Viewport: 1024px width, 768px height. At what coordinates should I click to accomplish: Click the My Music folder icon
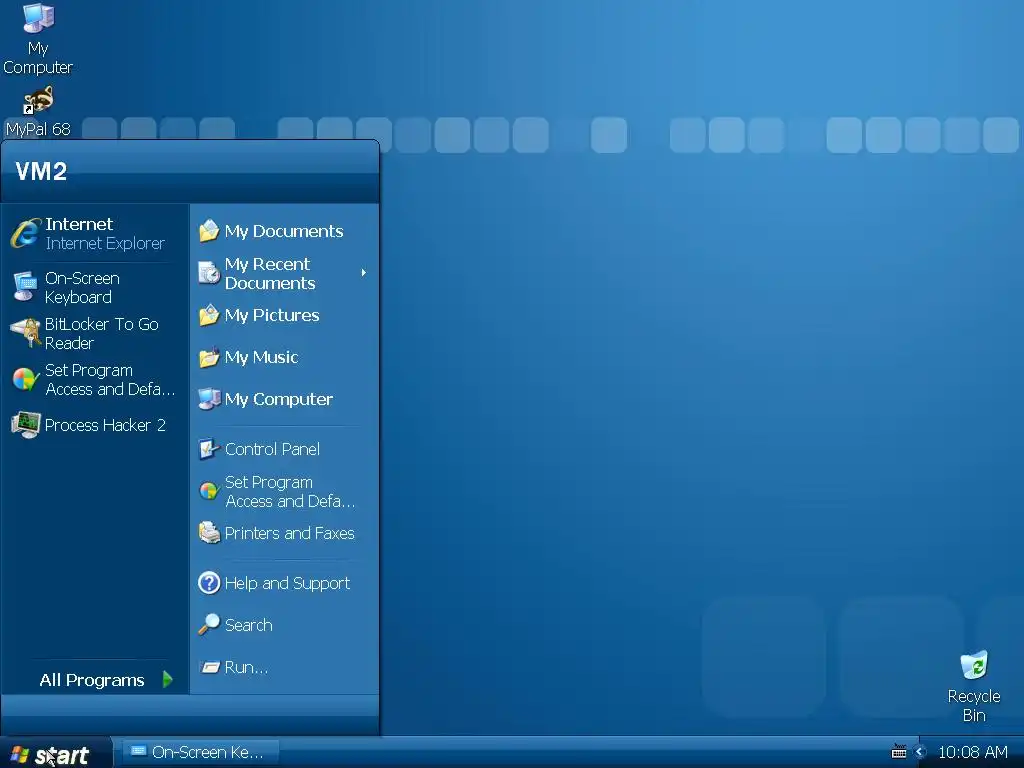(209, 357)
